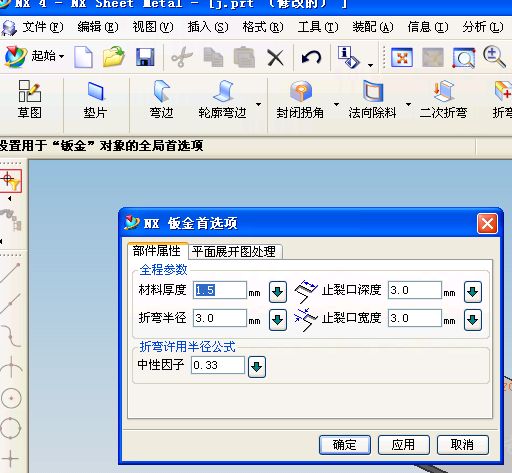The width and height of the screenshot is (512, 473).
Task: Click the 材料厚度 input field
Action: 220,290
